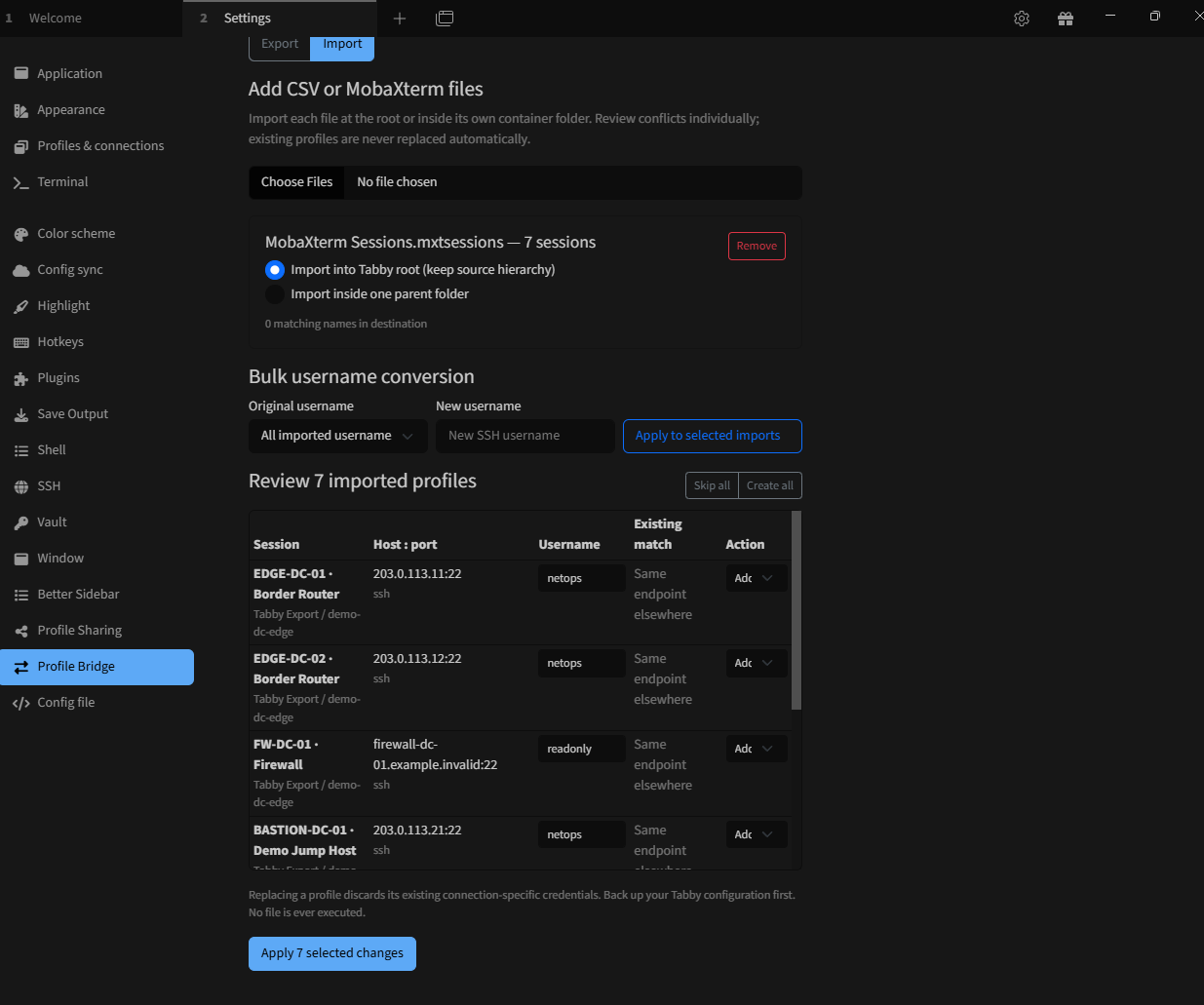Click the New SSH username field

(525, 436)
